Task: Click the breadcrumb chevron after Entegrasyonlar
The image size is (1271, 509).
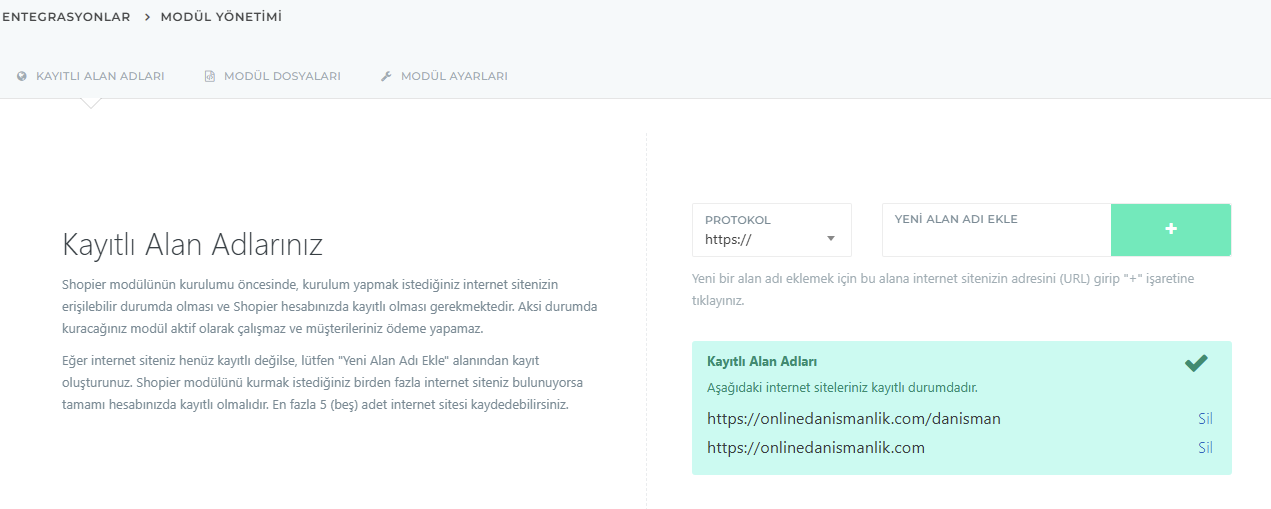Action: (x=146, y=17)
